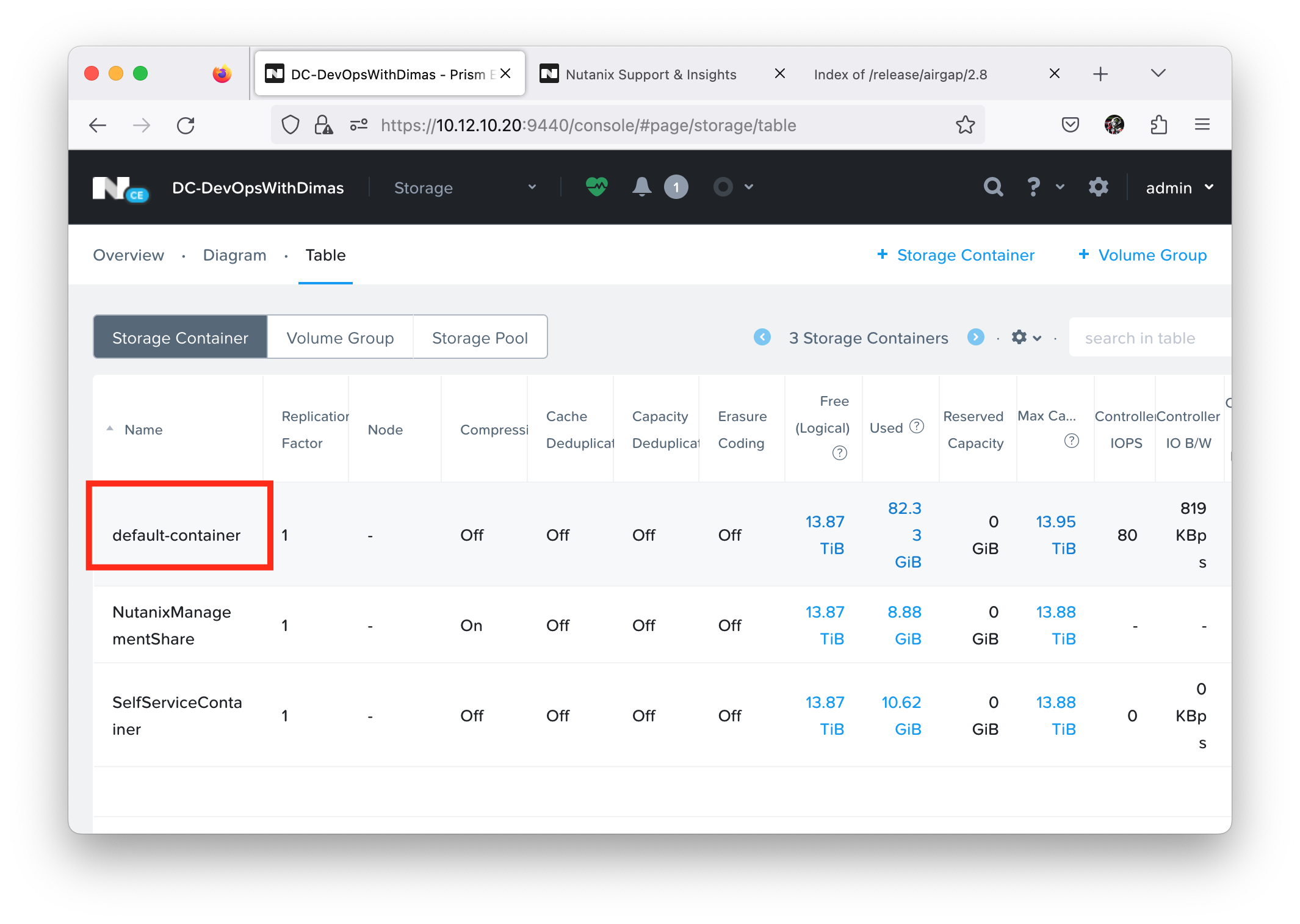
Task: Sort the table by Name column
Action: [143, 430]
